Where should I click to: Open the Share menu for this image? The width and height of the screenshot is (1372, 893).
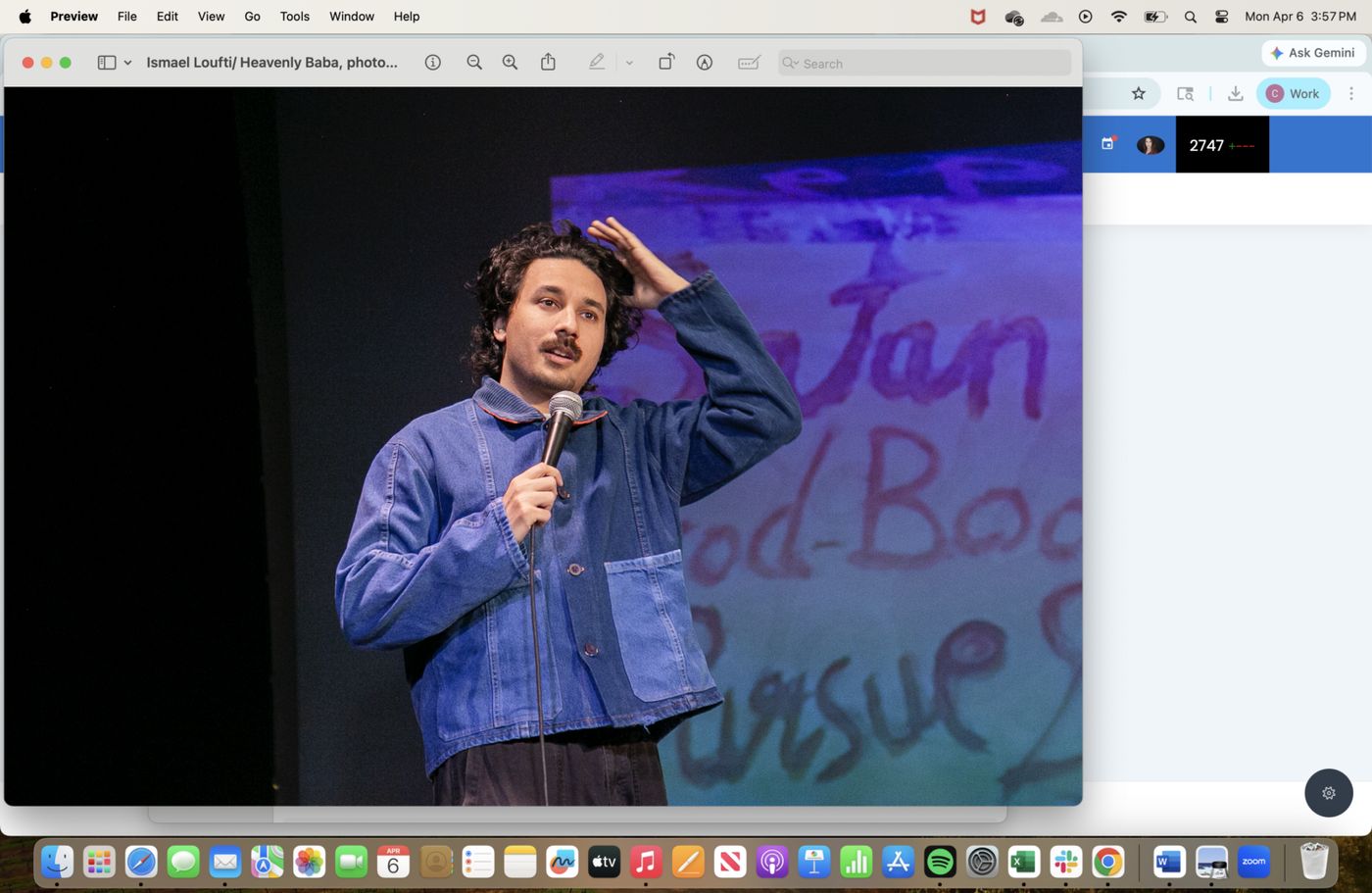549,62
